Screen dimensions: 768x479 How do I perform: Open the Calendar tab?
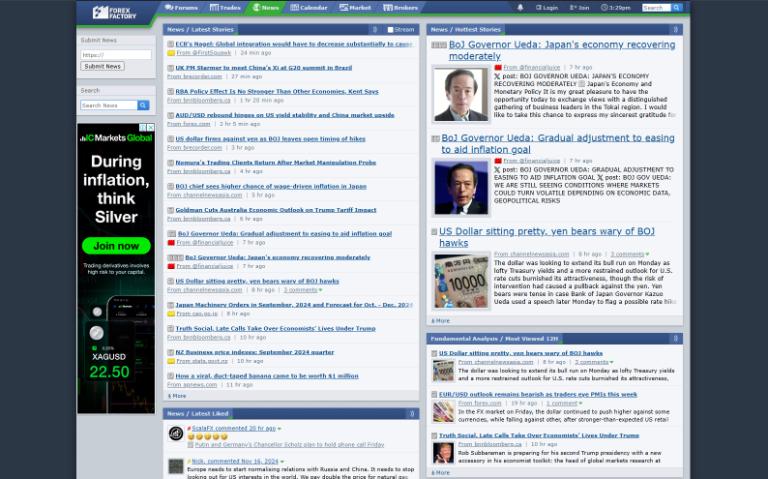pyautogui.click(x=309, y=7)
